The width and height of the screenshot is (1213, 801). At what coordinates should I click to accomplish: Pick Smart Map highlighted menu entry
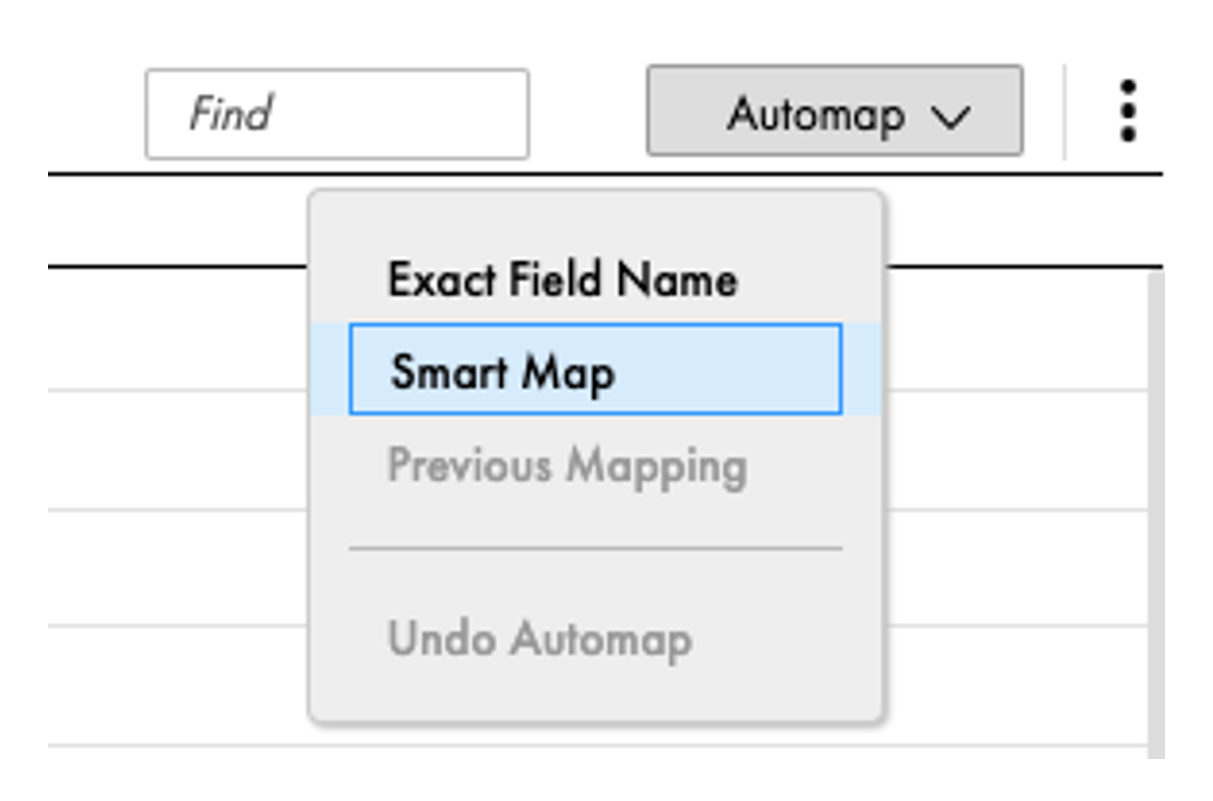tap(595, 370)
